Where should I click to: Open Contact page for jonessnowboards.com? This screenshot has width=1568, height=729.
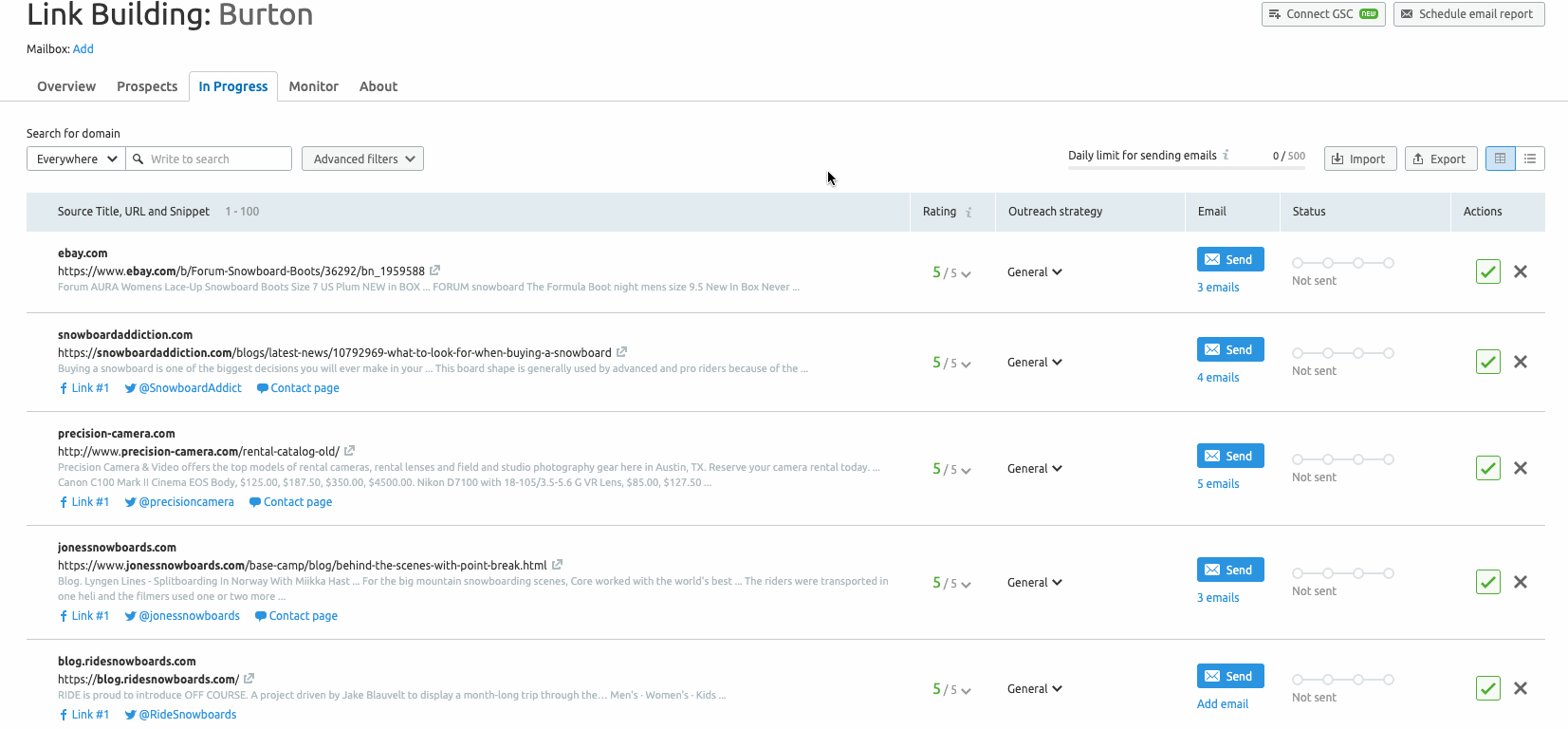point(296,616)
